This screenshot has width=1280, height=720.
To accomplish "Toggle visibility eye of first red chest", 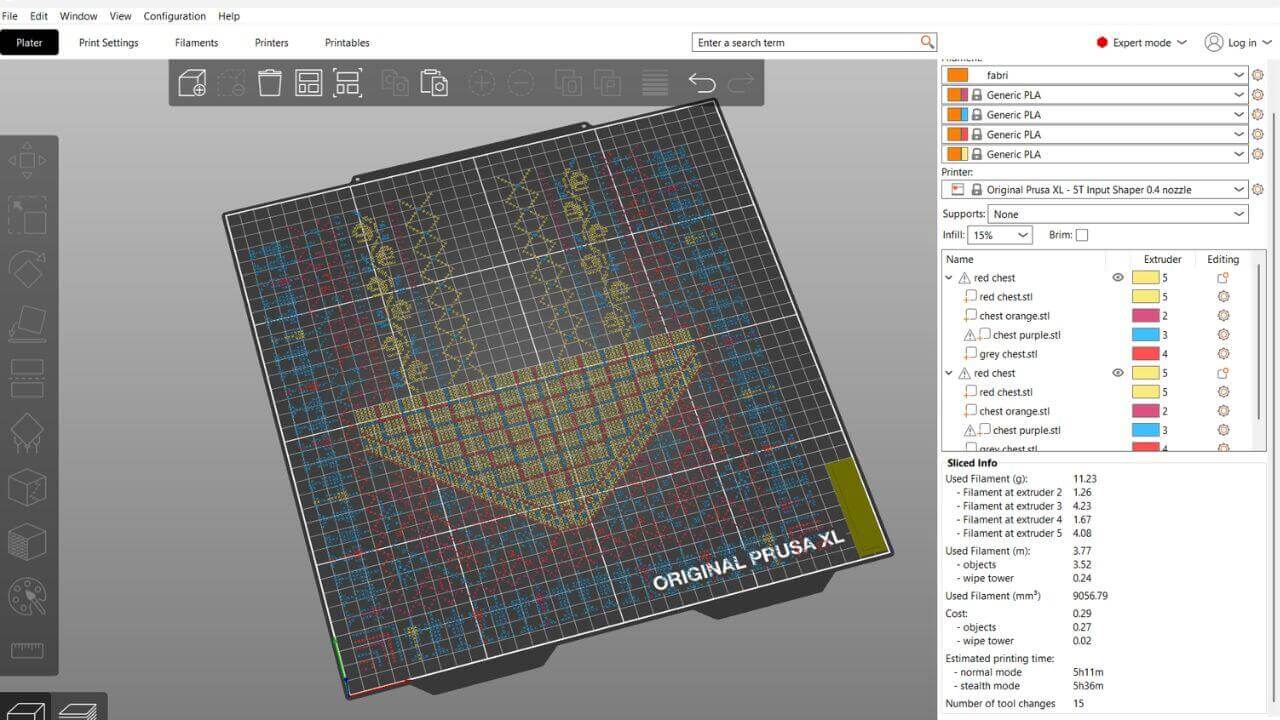I will click(1118, 278).
